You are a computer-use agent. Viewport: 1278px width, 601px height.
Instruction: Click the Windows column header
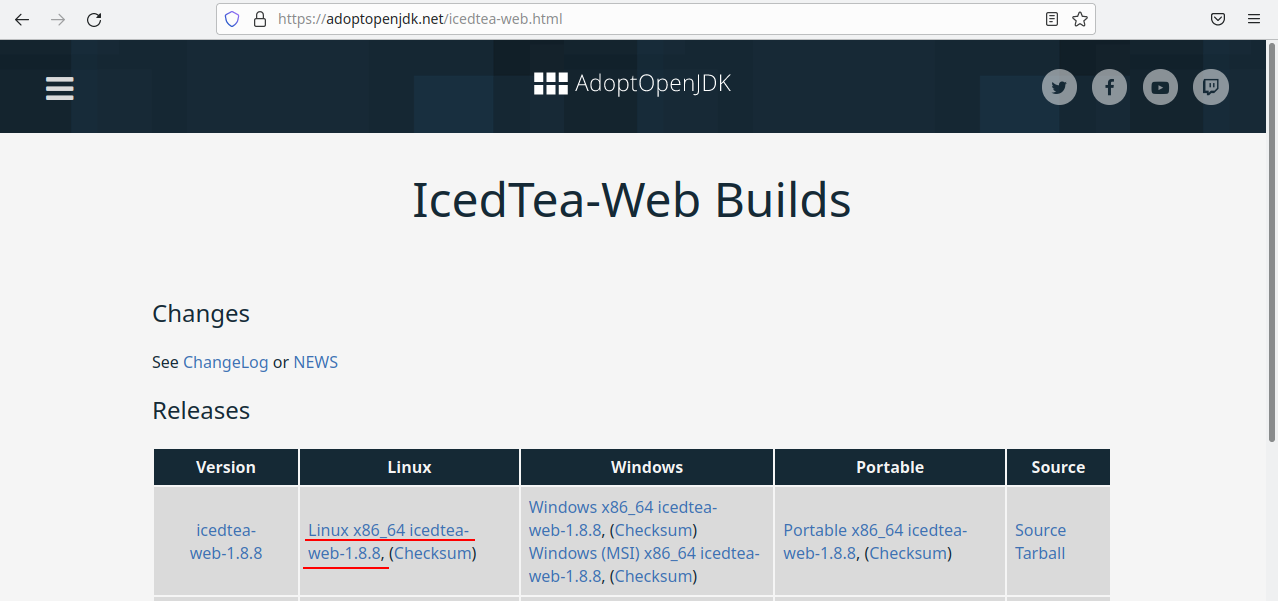click(x=647, y=467)
